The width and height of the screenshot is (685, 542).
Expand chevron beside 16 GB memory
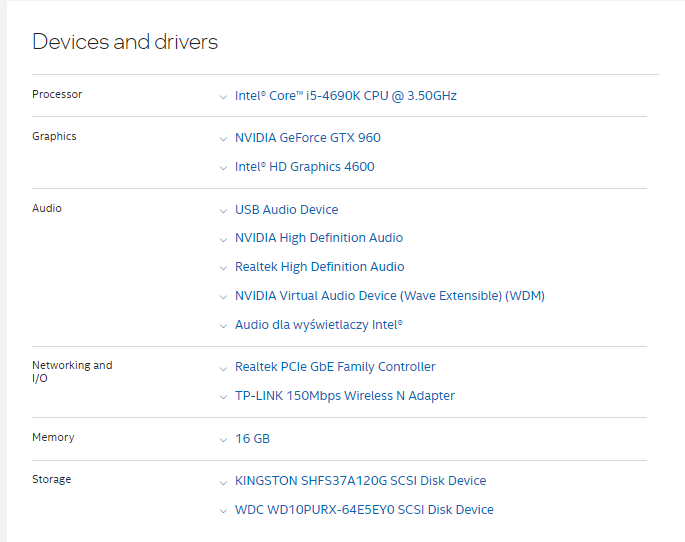tap(223, 440)
